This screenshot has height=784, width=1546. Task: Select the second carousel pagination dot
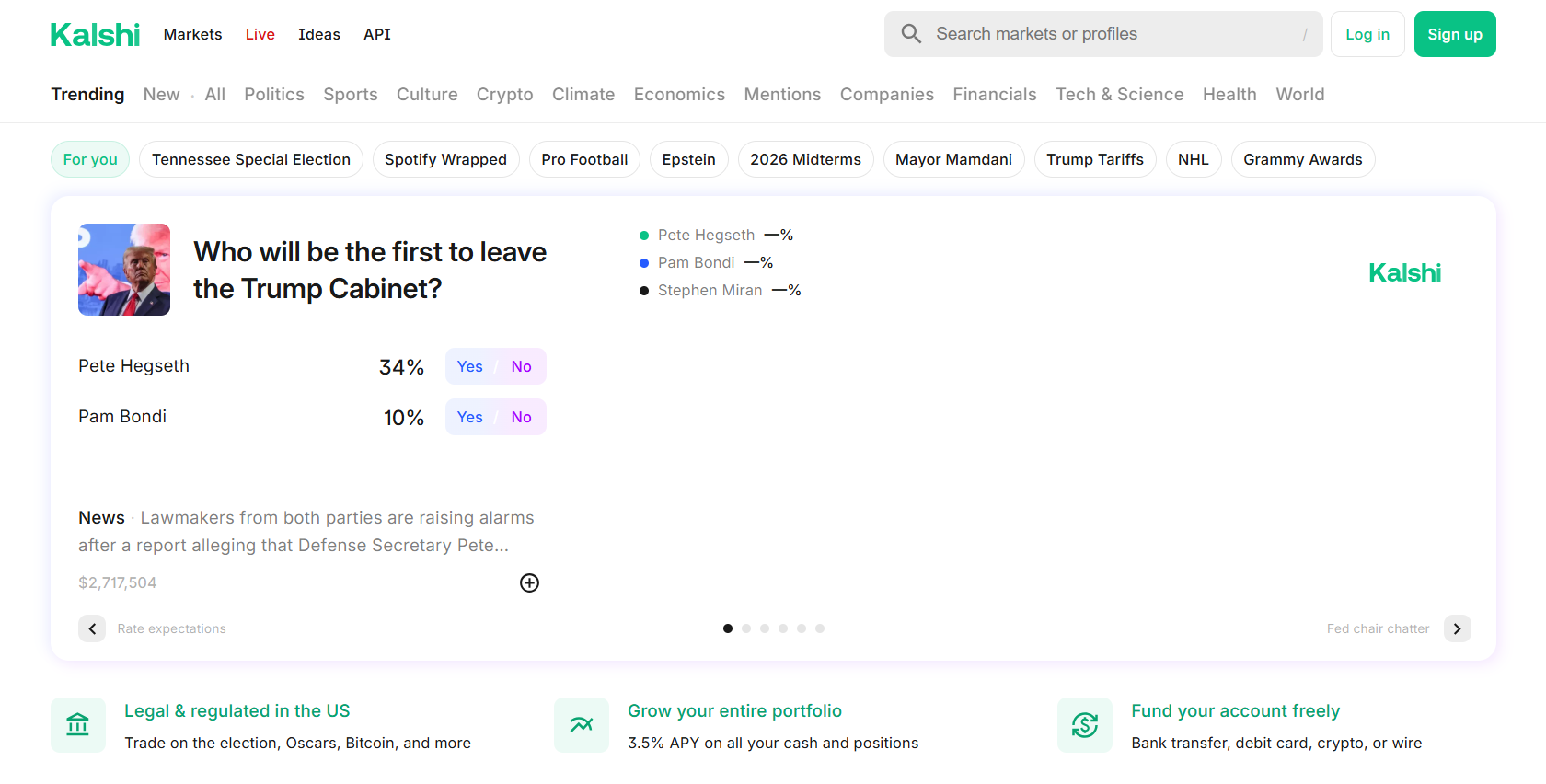pos(746,628)
